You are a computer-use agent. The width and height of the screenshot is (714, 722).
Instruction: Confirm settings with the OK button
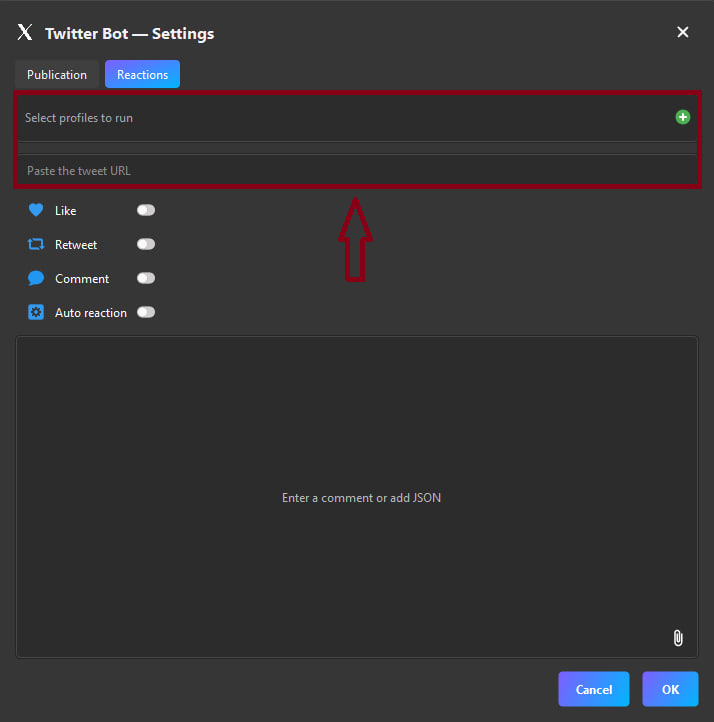670,689
